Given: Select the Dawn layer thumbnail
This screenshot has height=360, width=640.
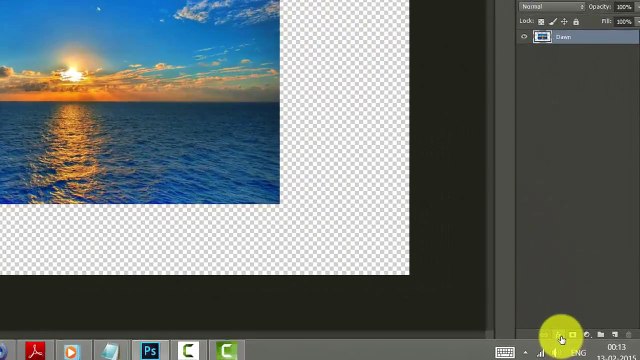Looking at the screenshot, I should [x=542, y=37].
